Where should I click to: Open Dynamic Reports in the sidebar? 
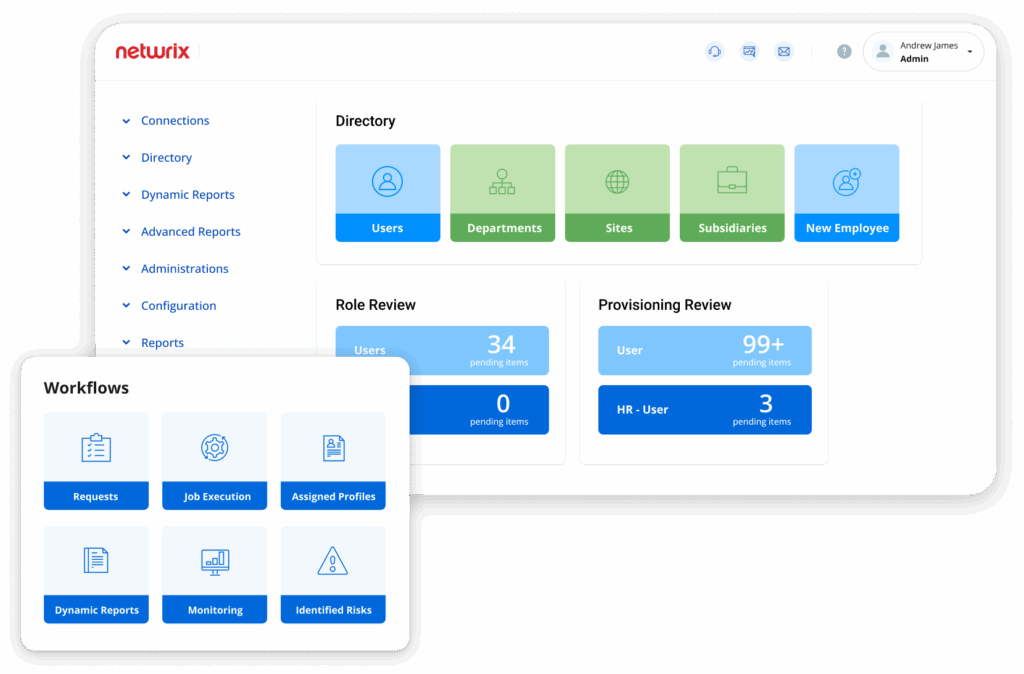pos(187,195)
